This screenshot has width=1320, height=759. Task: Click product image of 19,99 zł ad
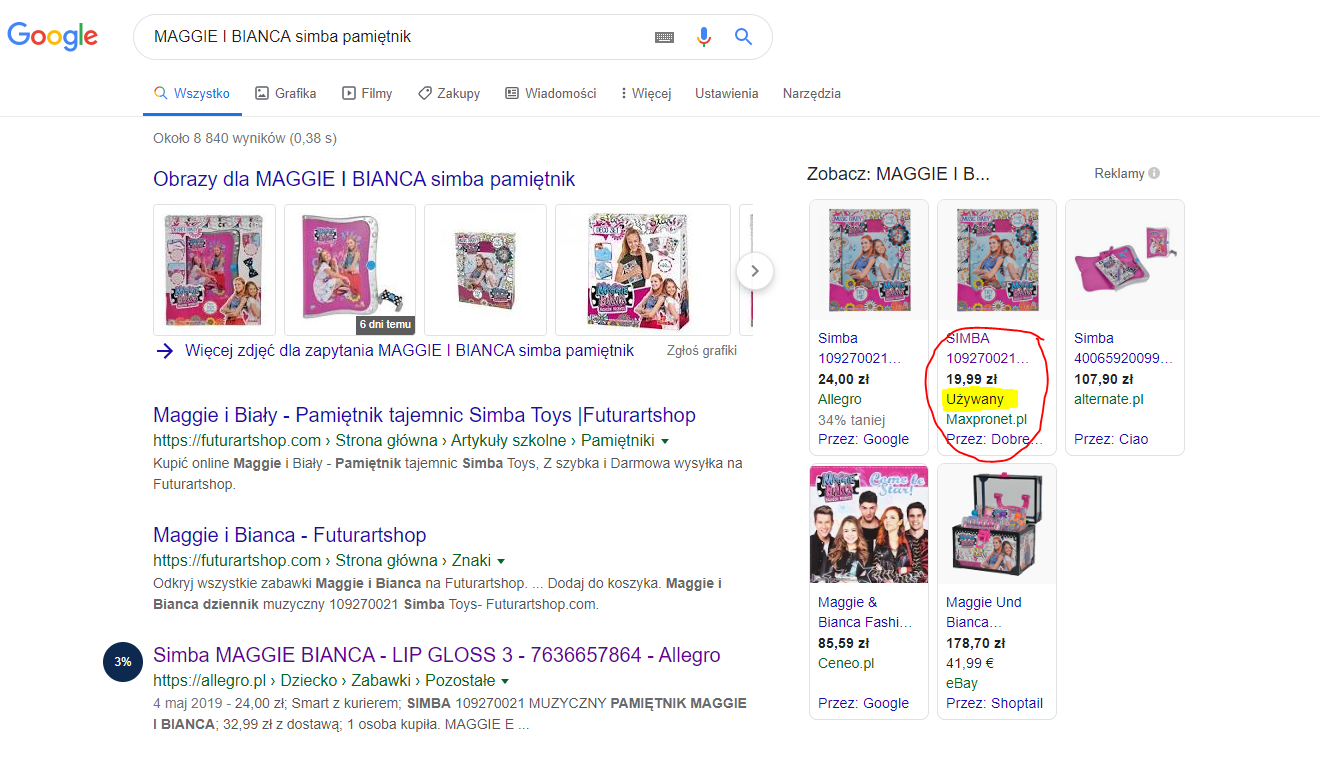[x=997, y=260]
